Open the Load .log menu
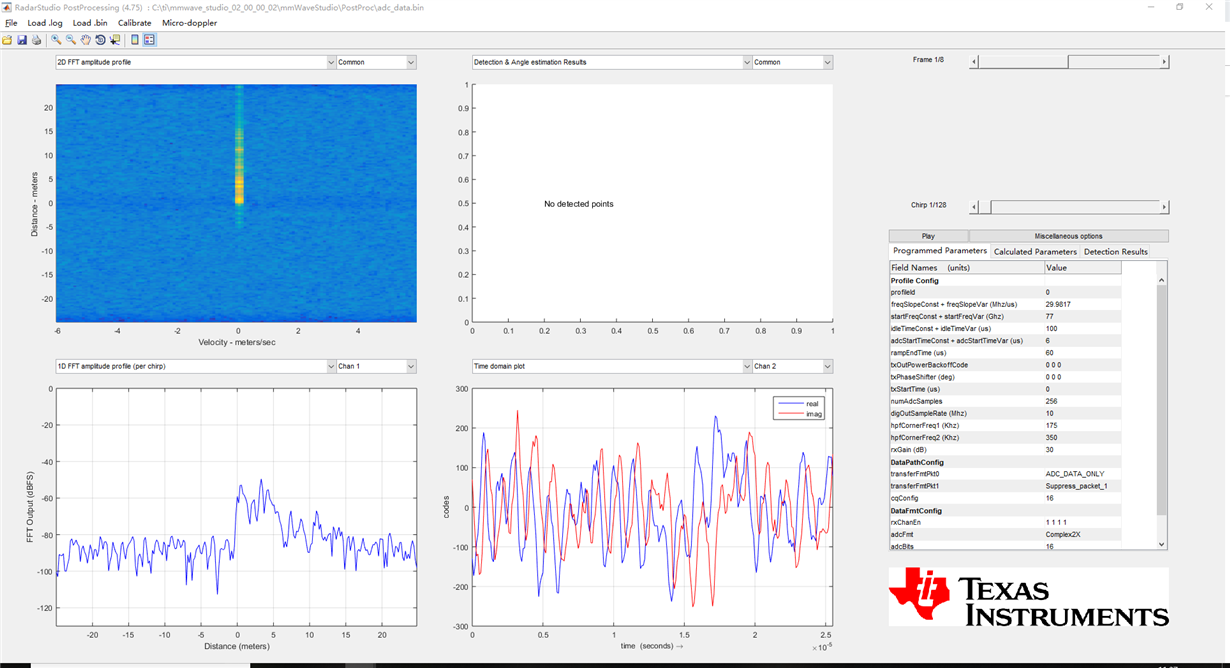Screen dimensions: 1230x668 click(x=43, y=22)
